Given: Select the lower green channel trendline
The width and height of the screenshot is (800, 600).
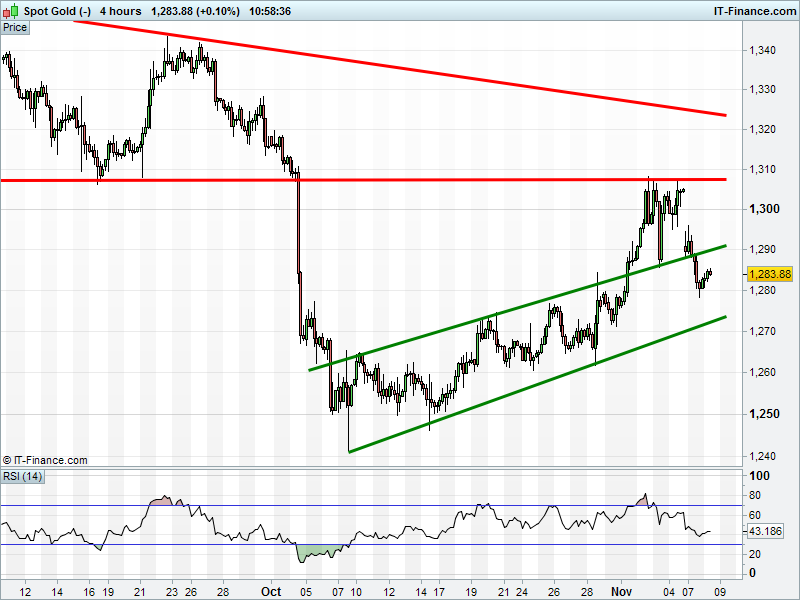Looking at the screenshot, I should click(537, 384).
